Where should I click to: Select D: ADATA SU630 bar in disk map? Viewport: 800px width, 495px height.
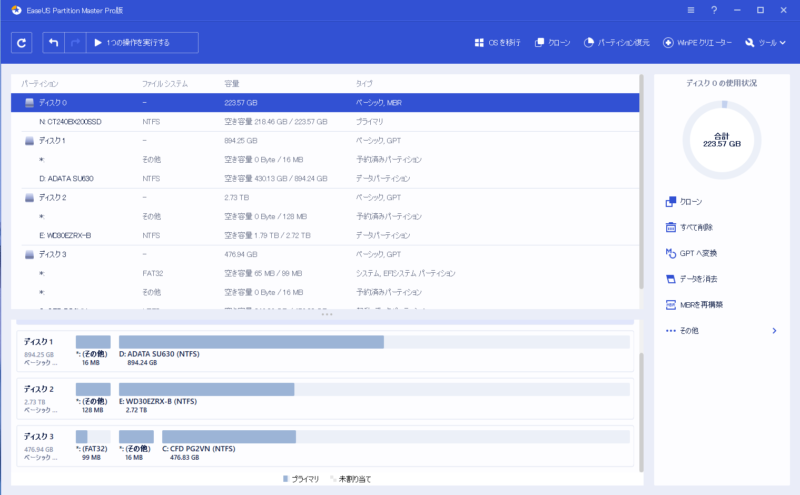374,342
